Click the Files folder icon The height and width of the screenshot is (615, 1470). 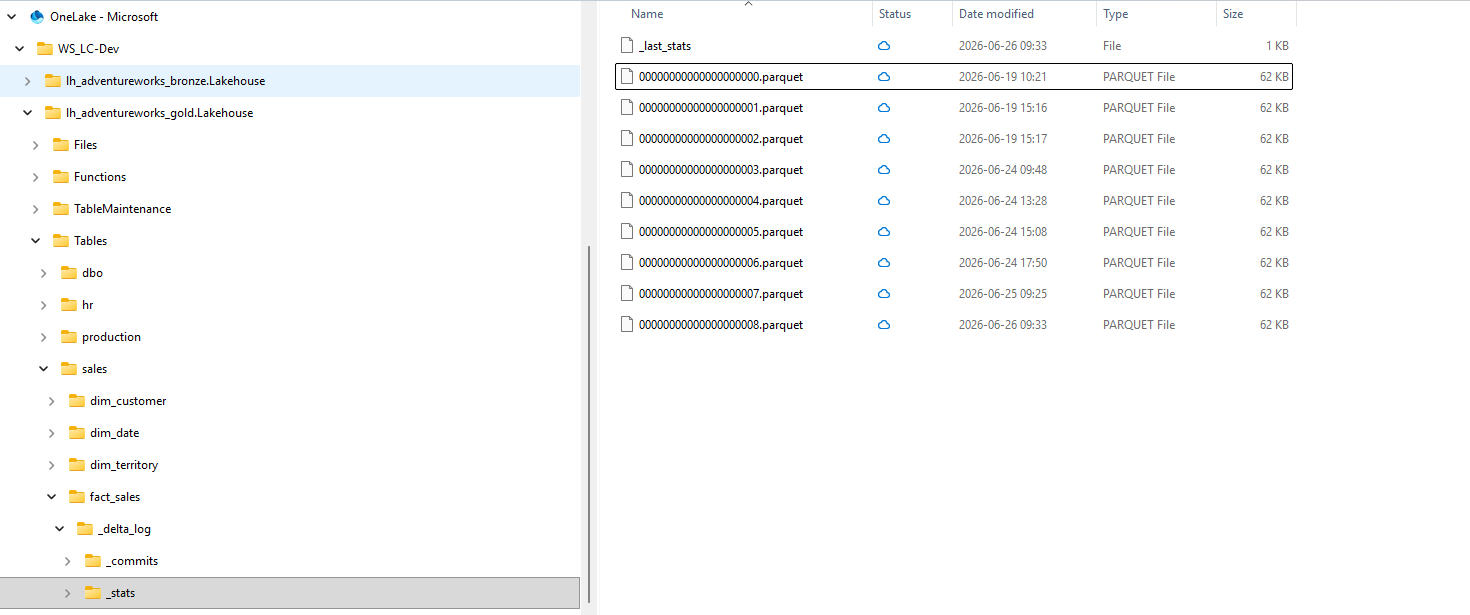61,145
